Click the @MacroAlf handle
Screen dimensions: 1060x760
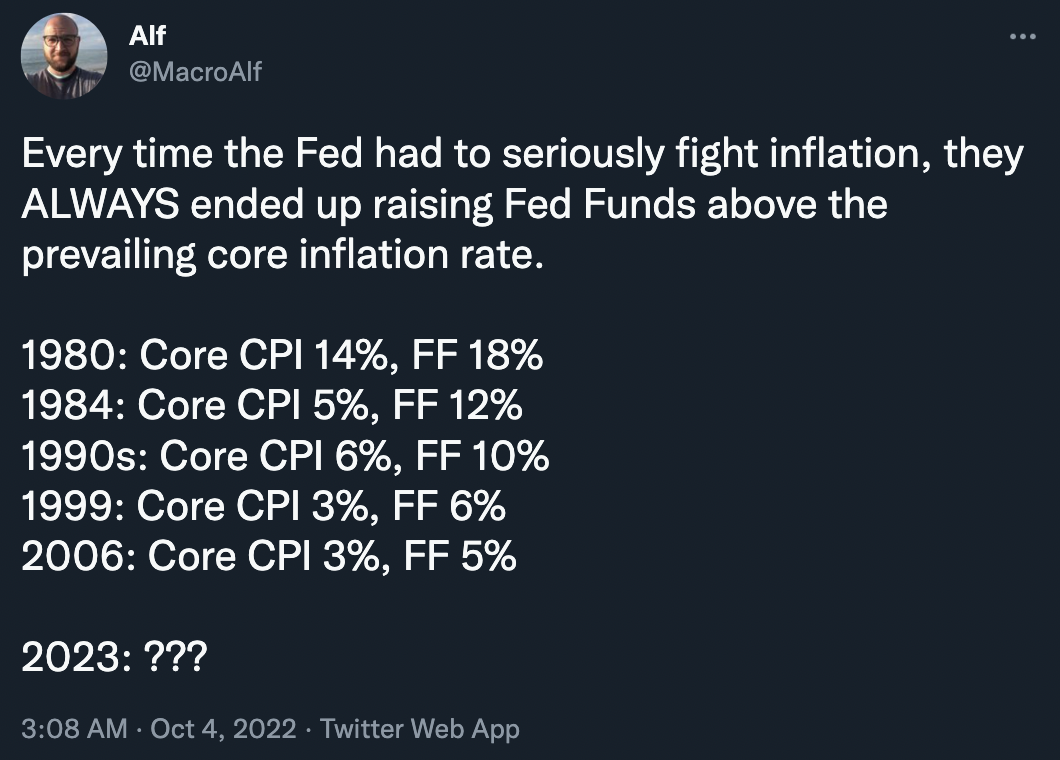click(195, 71)
